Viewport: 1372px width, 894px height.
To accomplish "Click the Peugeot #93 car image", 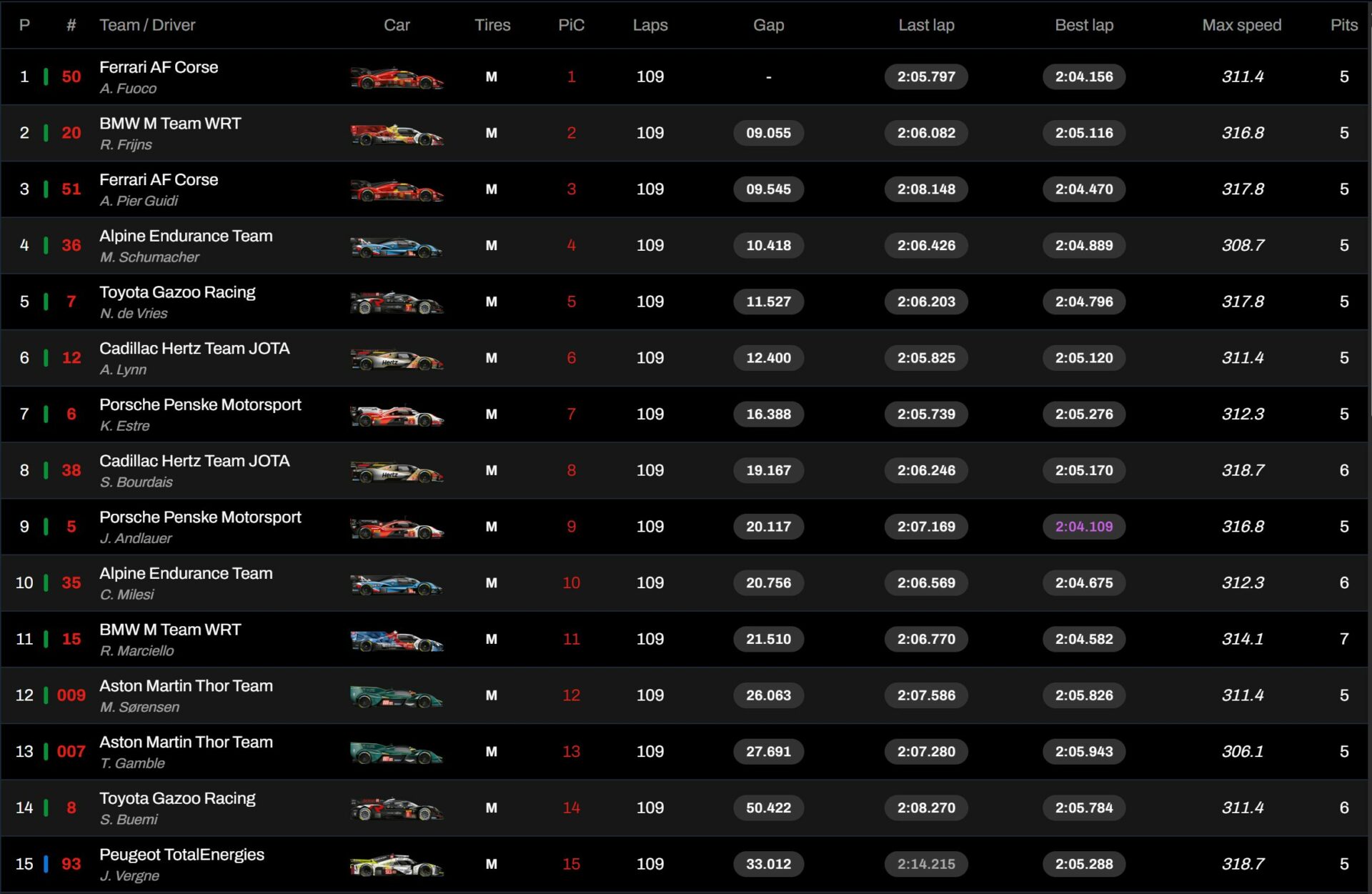I will coord(397,865).
